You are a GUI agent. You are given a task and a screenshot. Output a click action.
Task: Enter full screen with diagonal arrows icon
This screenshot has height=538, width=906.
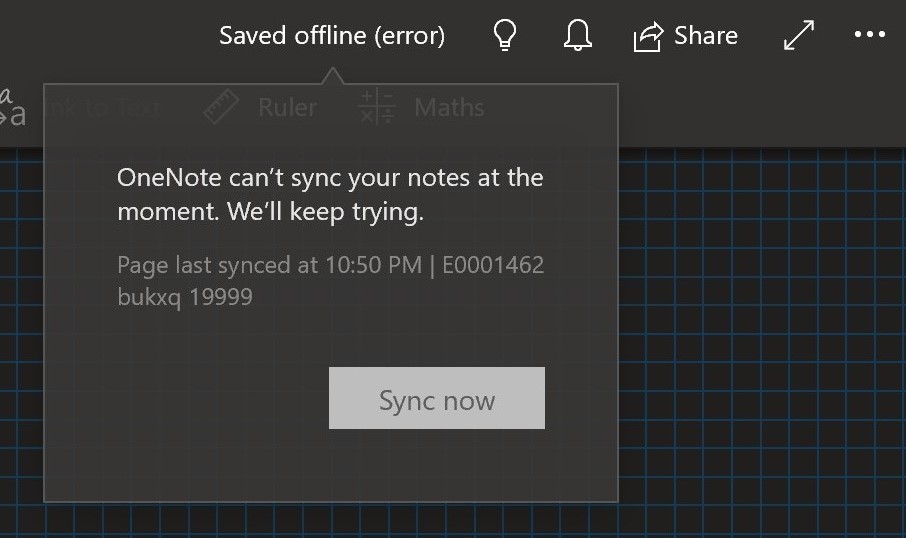tap(799, 35)
